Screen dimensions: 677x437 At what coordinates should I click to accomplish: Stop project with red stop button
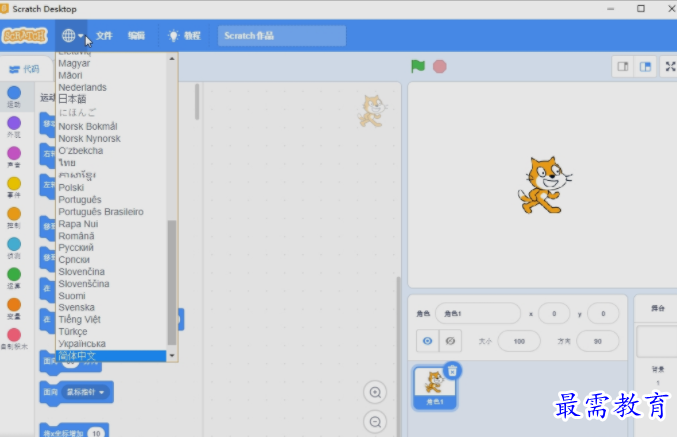(x=440, y=66)
